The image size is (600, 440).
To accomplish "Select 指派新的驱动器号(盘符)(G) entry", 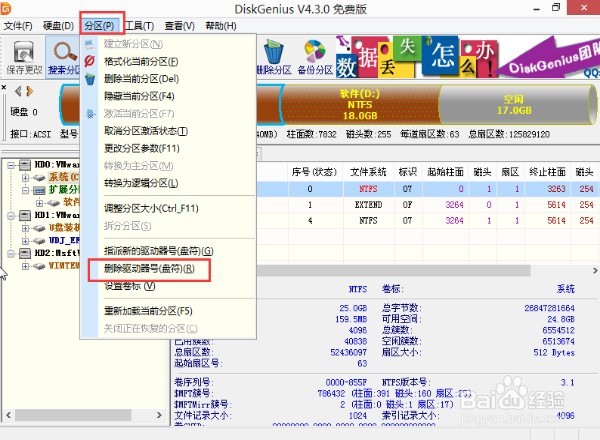I will point(158,251).
